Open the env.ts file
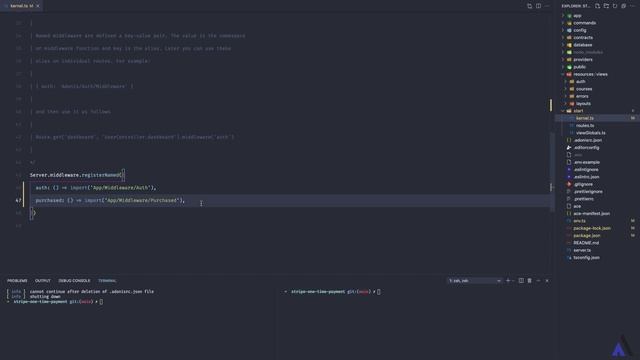Image resolution: width=640 pixels, height=360 pixels. [579, 221]
